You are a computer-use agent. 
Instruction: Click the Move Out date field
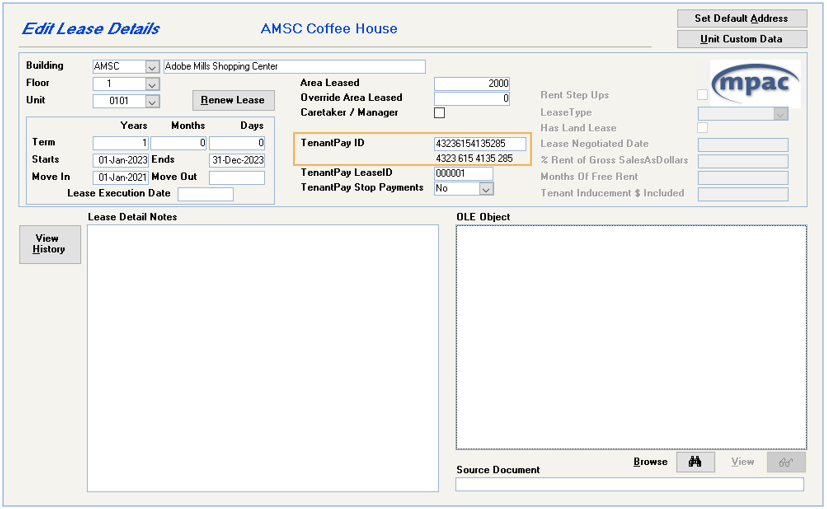(x=237, y=178)
